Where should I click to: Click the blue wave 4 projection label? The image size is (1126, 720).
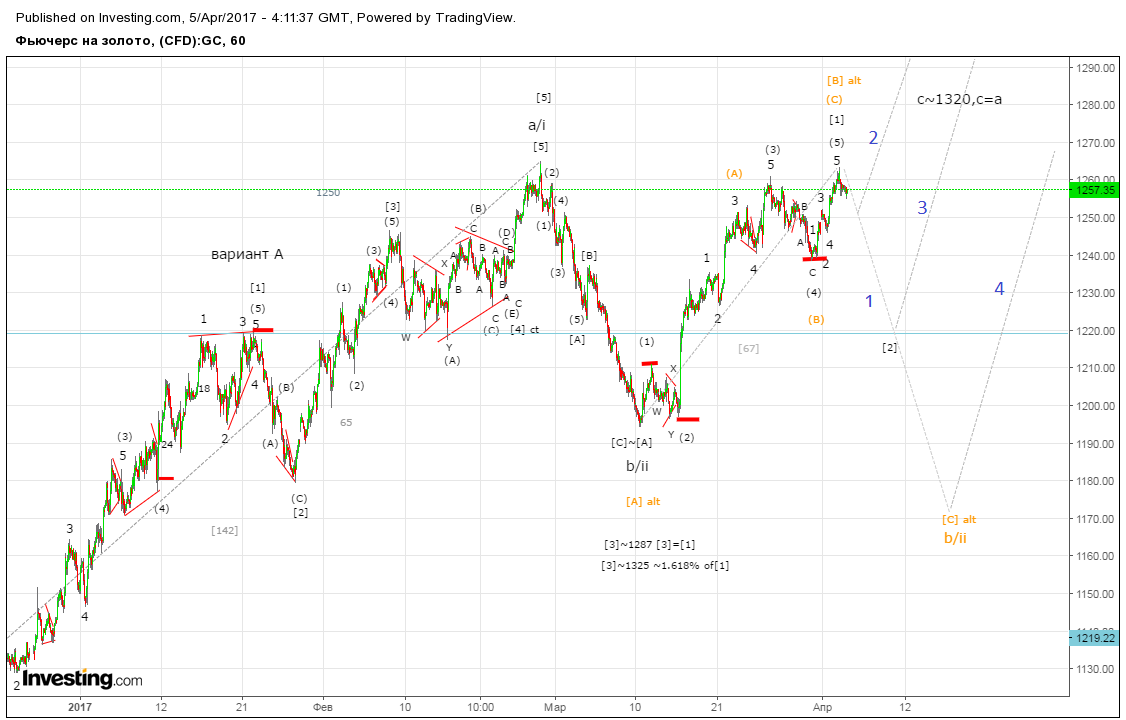click(x=999, y=289)
